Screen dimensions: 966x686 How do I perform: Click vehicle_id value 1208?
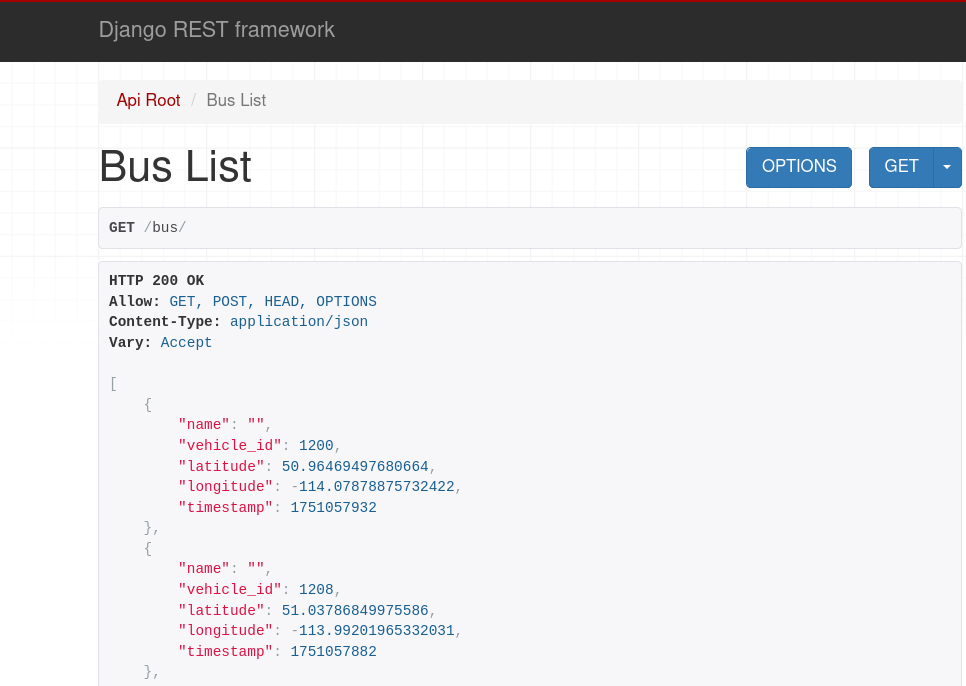(315, 590)
